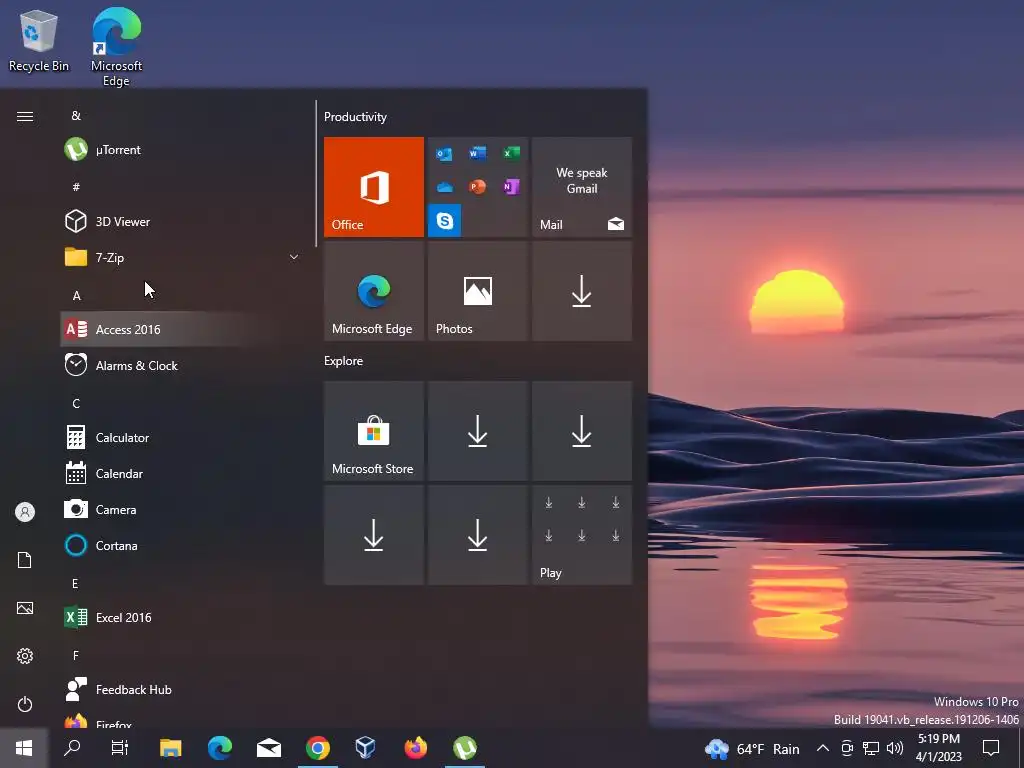Open the Play folder tile
Image resolution: width=1024 pixels, height=768 pixels.
pos(582,535)
